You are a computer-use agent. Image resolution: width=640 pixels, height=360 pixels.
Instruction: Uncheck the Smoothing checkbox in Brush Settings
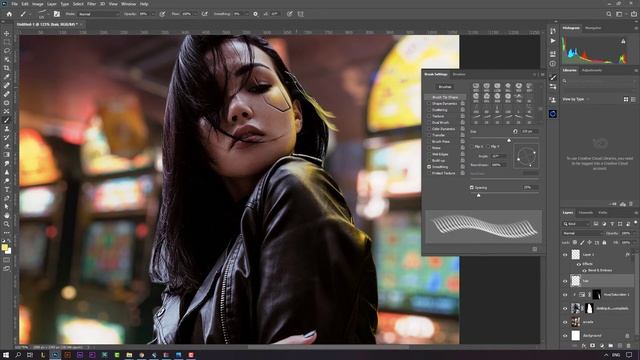pos(429,167)
